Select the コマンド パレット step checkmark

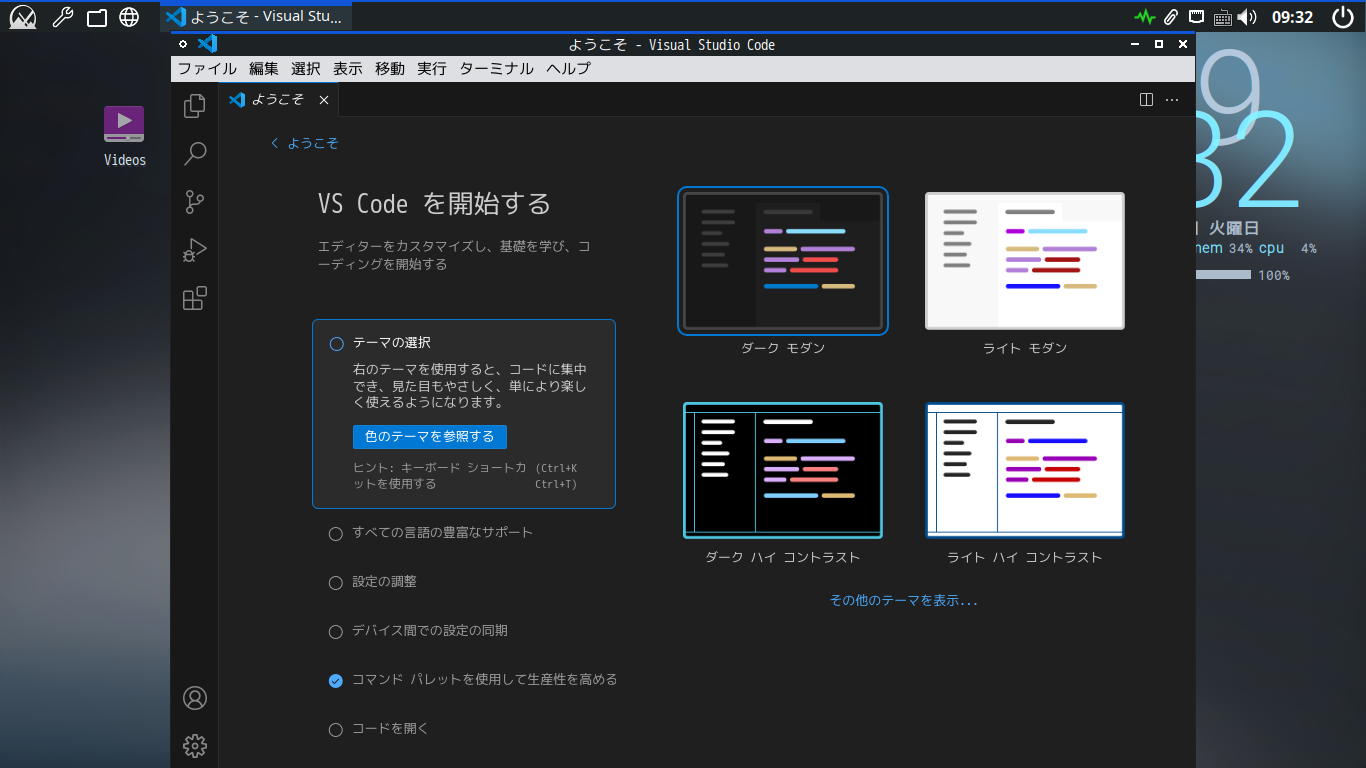coord(336,680)
